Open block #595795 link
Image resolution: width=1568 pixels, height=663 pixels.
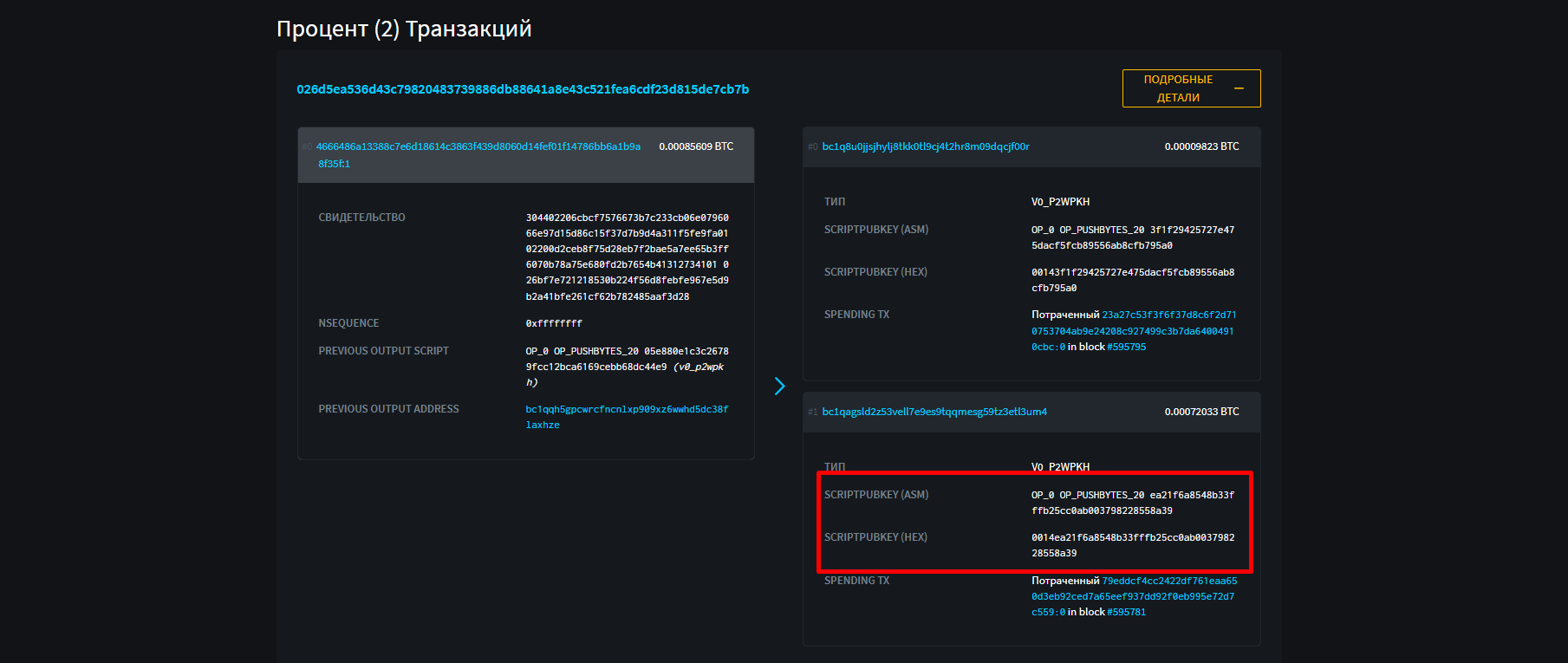[x=1126, y=347]
